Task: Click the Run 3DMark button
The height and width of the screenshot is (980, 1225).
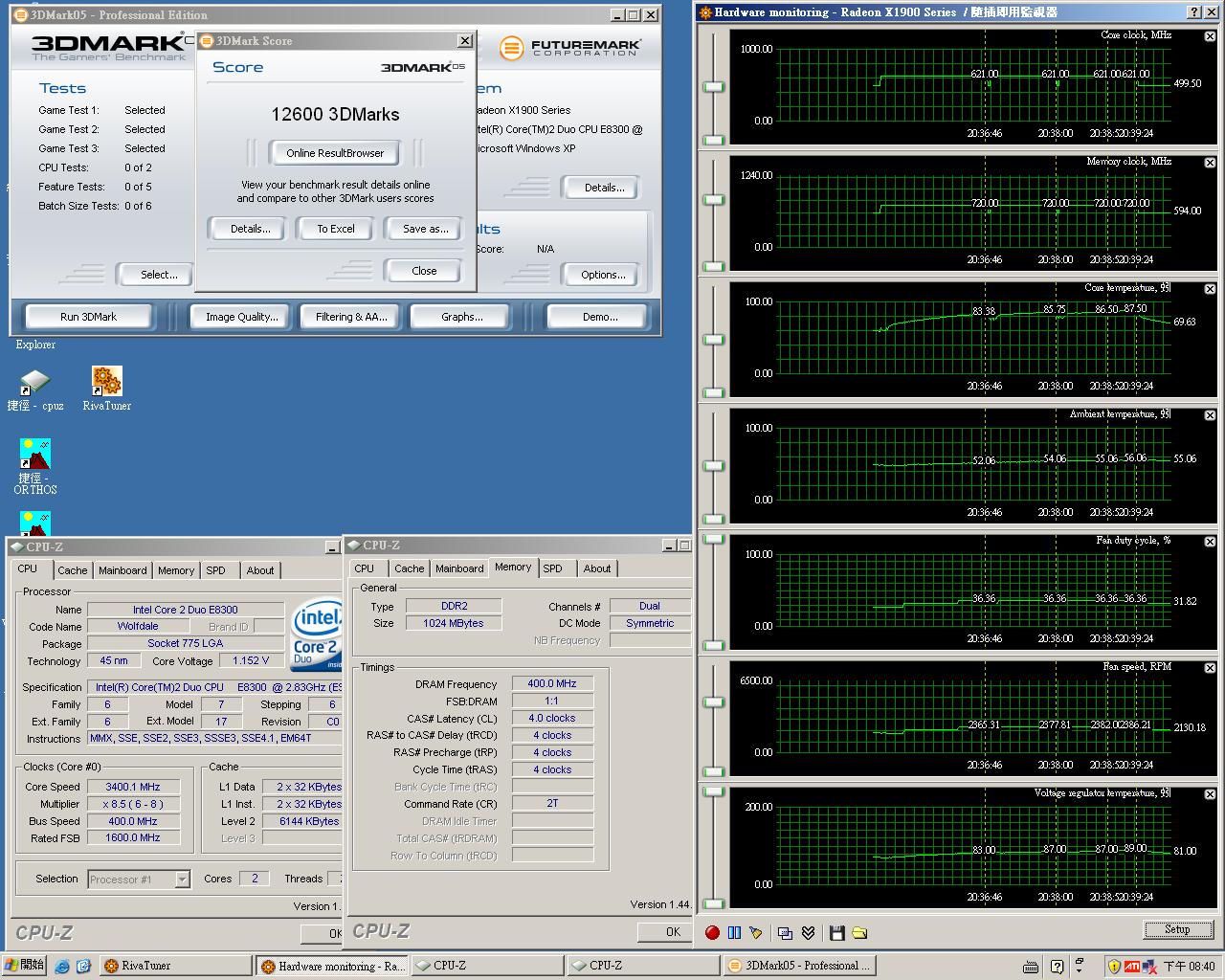Action: 88,317
